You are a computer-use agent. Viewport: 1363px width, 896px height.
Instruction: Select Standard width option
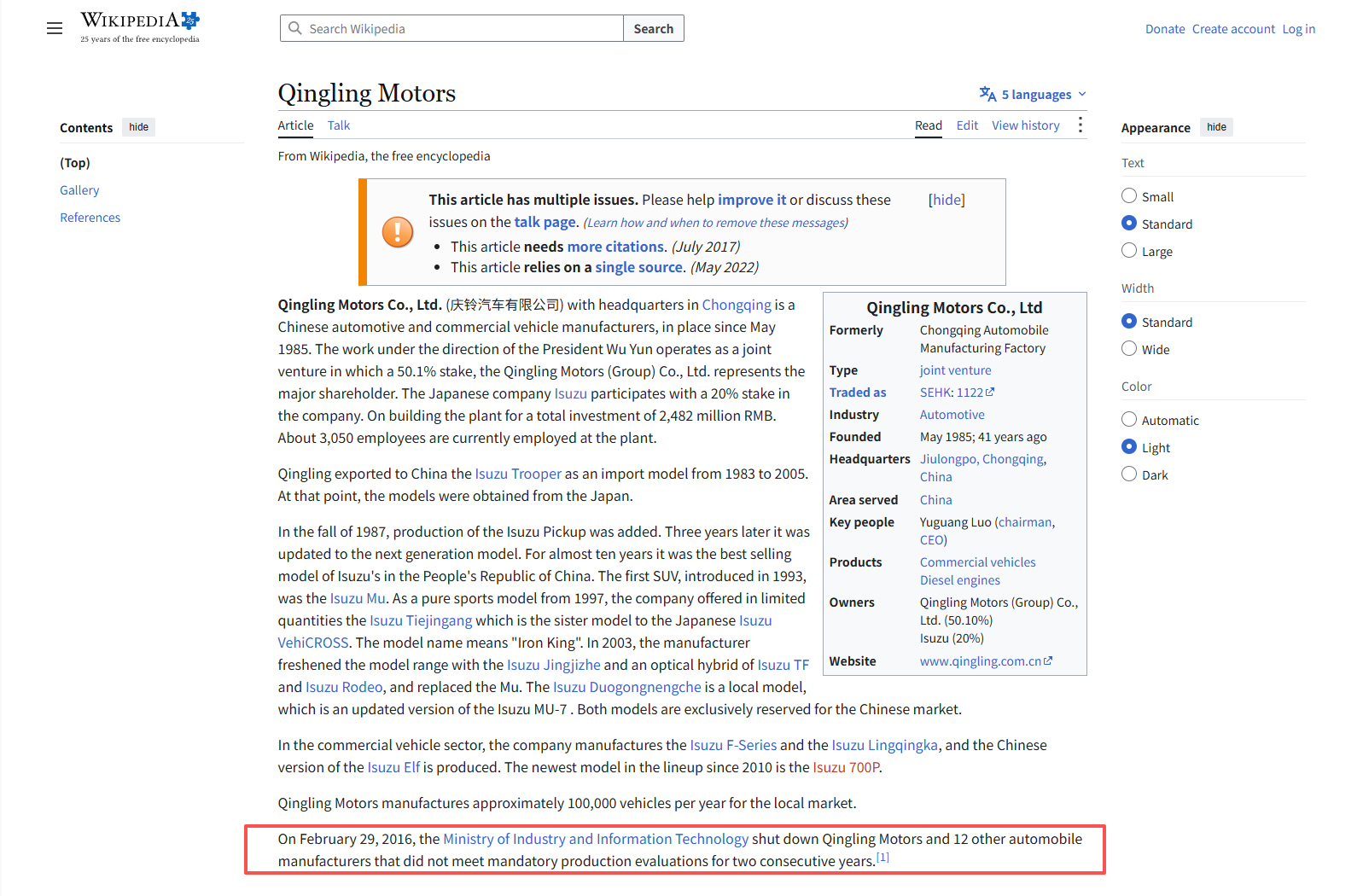click(x=1129, y=322)
